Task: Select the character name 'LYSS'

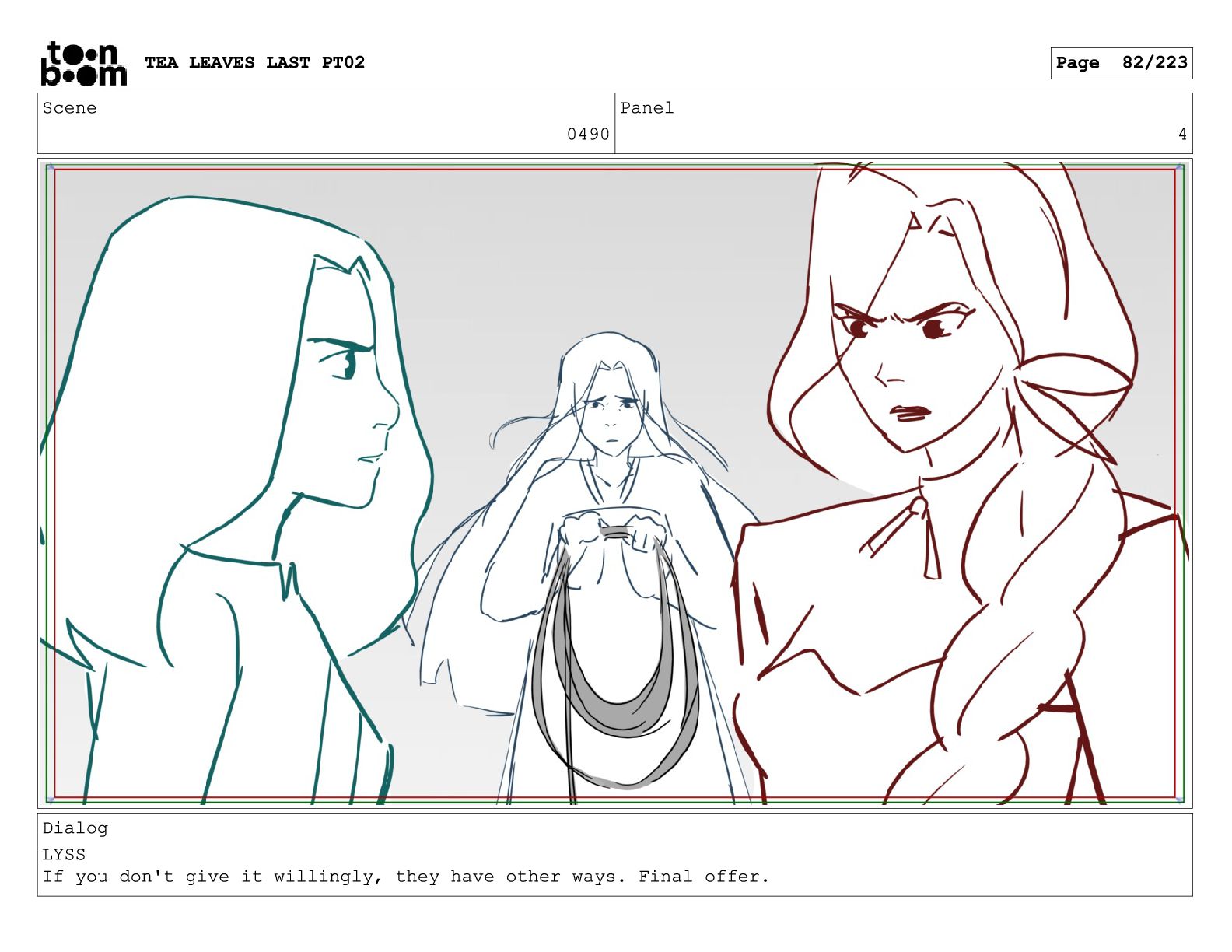Action: pos(64,854)
